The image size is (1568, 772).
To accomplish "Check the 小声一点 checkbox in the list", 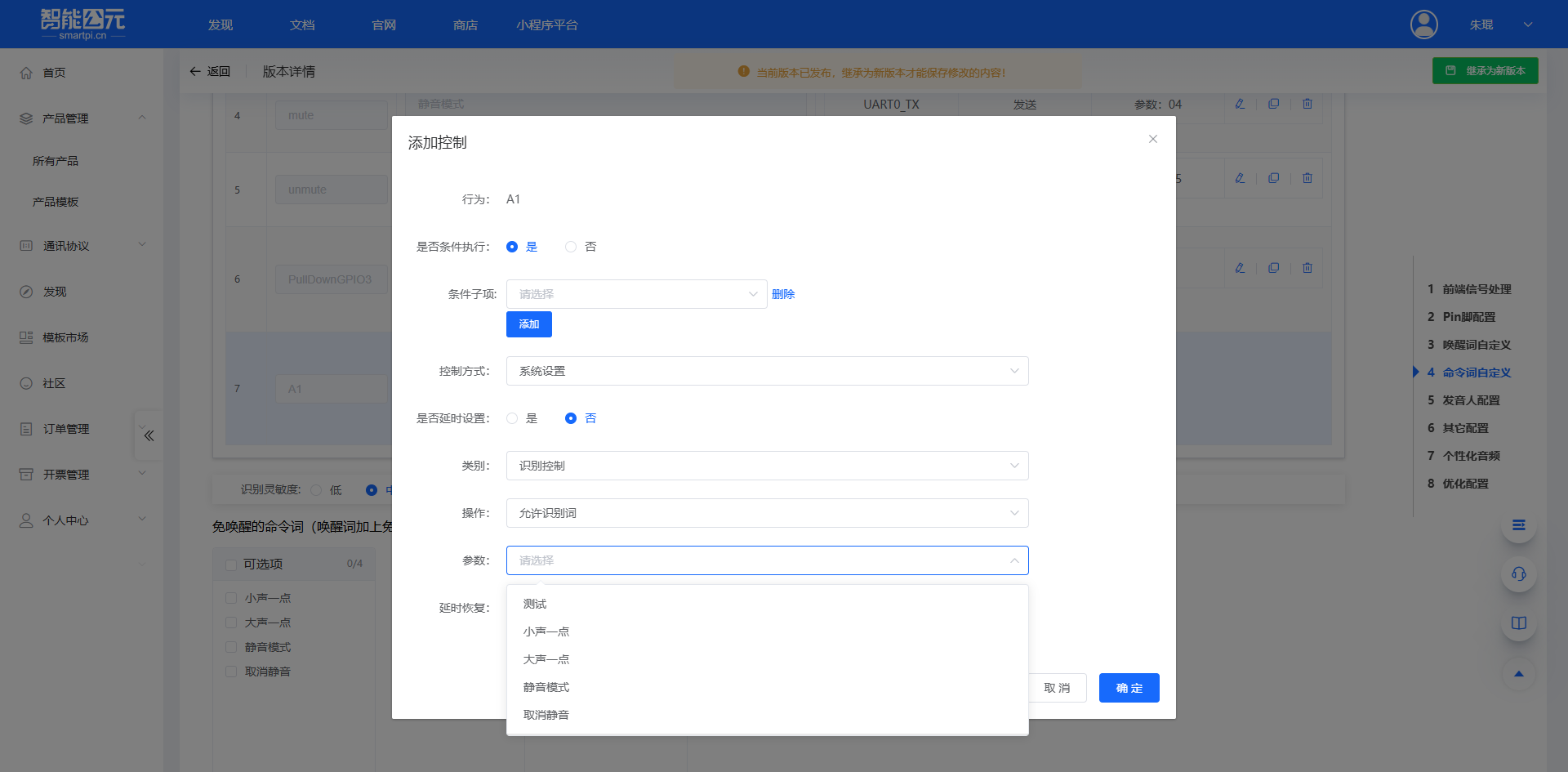I will (231, 598).
